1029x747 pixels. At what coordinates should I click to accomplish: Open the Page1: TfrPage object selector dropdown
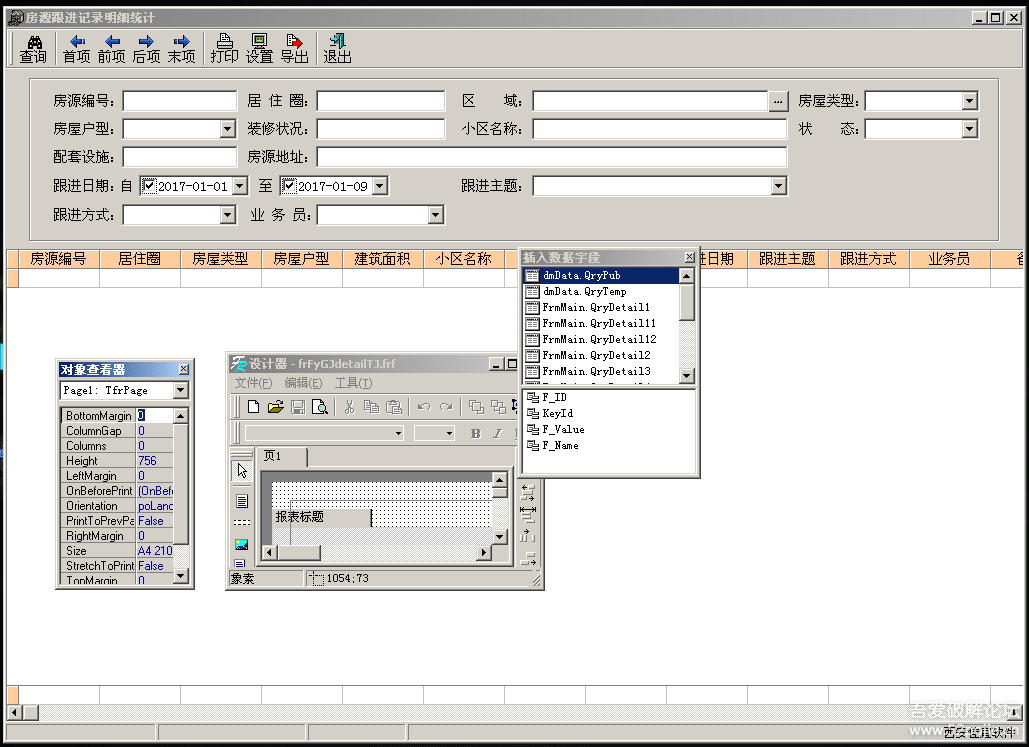pyautogui.click(x=180, y=391)
